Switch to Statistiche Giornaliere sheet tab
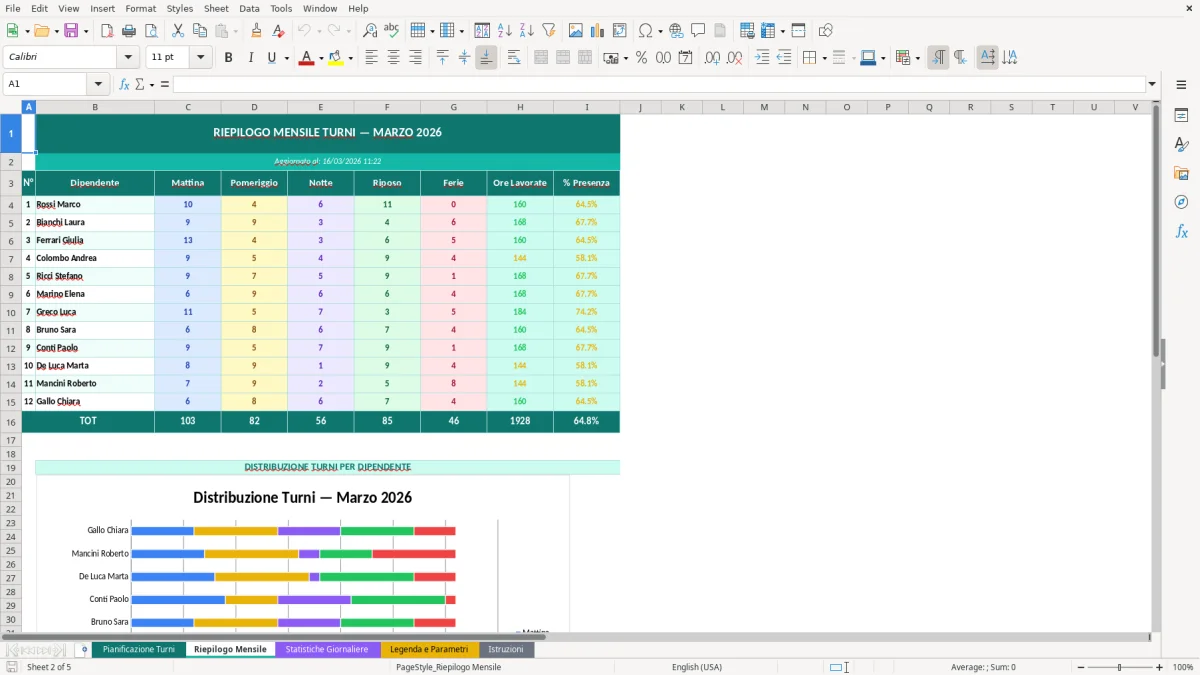Viewport: 1200px width, 675px height. pyautogui.click(x=327, y=649)
